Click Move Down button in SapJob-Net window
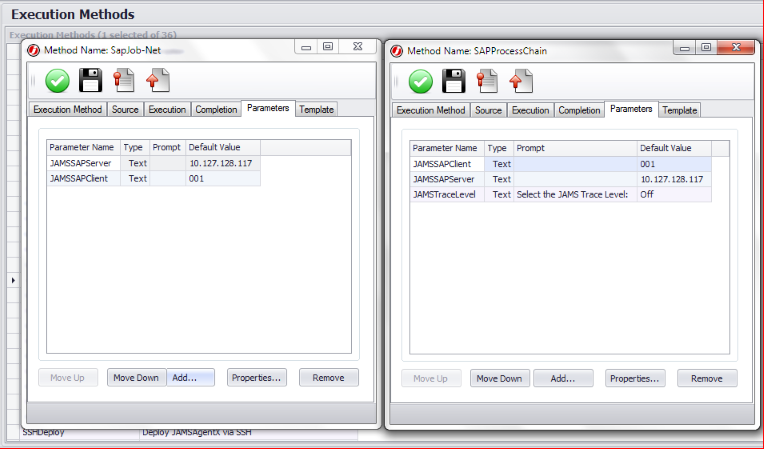 point(136,377)
